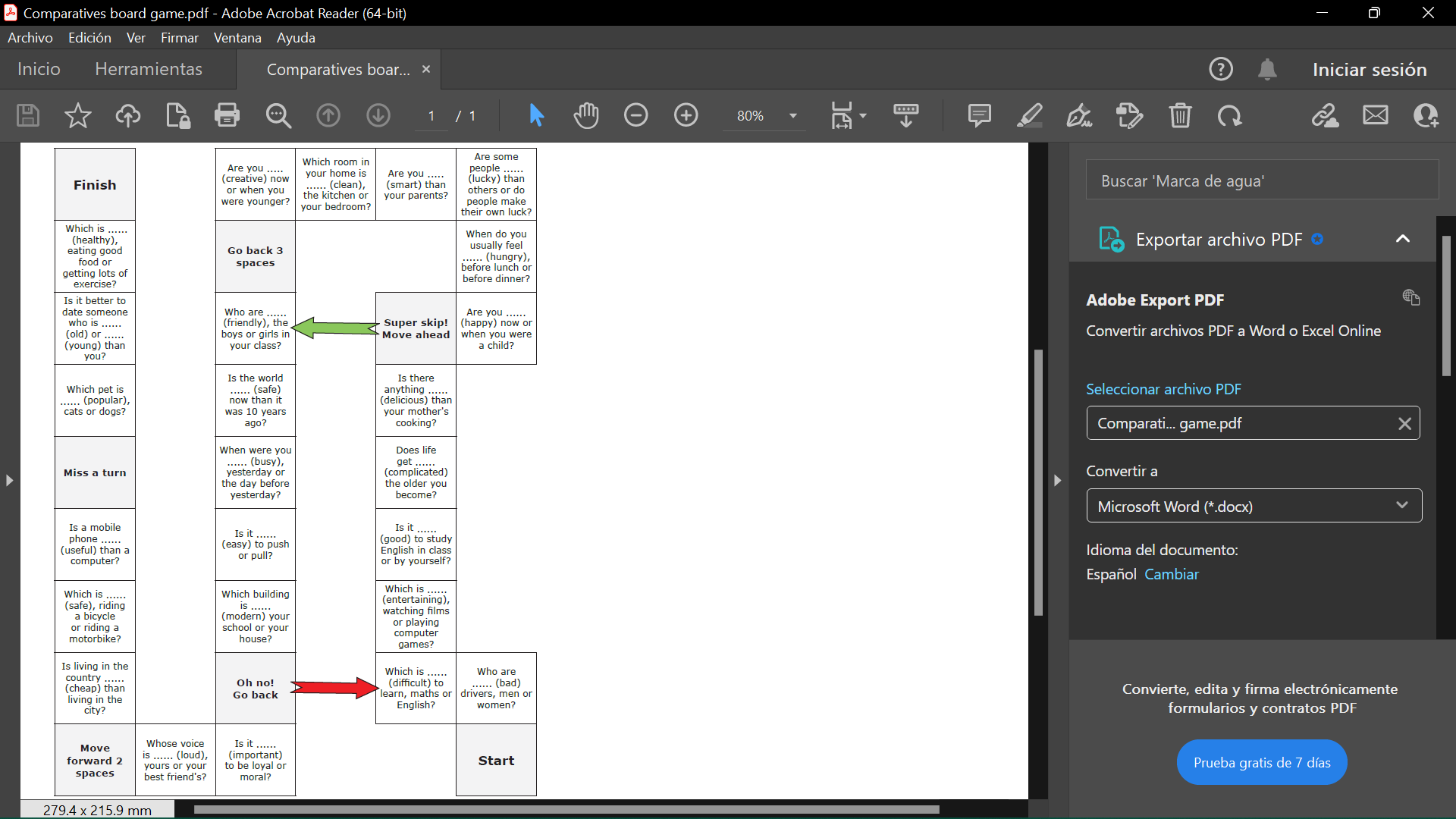Click the Zoom out minus icon

(635, 115)
